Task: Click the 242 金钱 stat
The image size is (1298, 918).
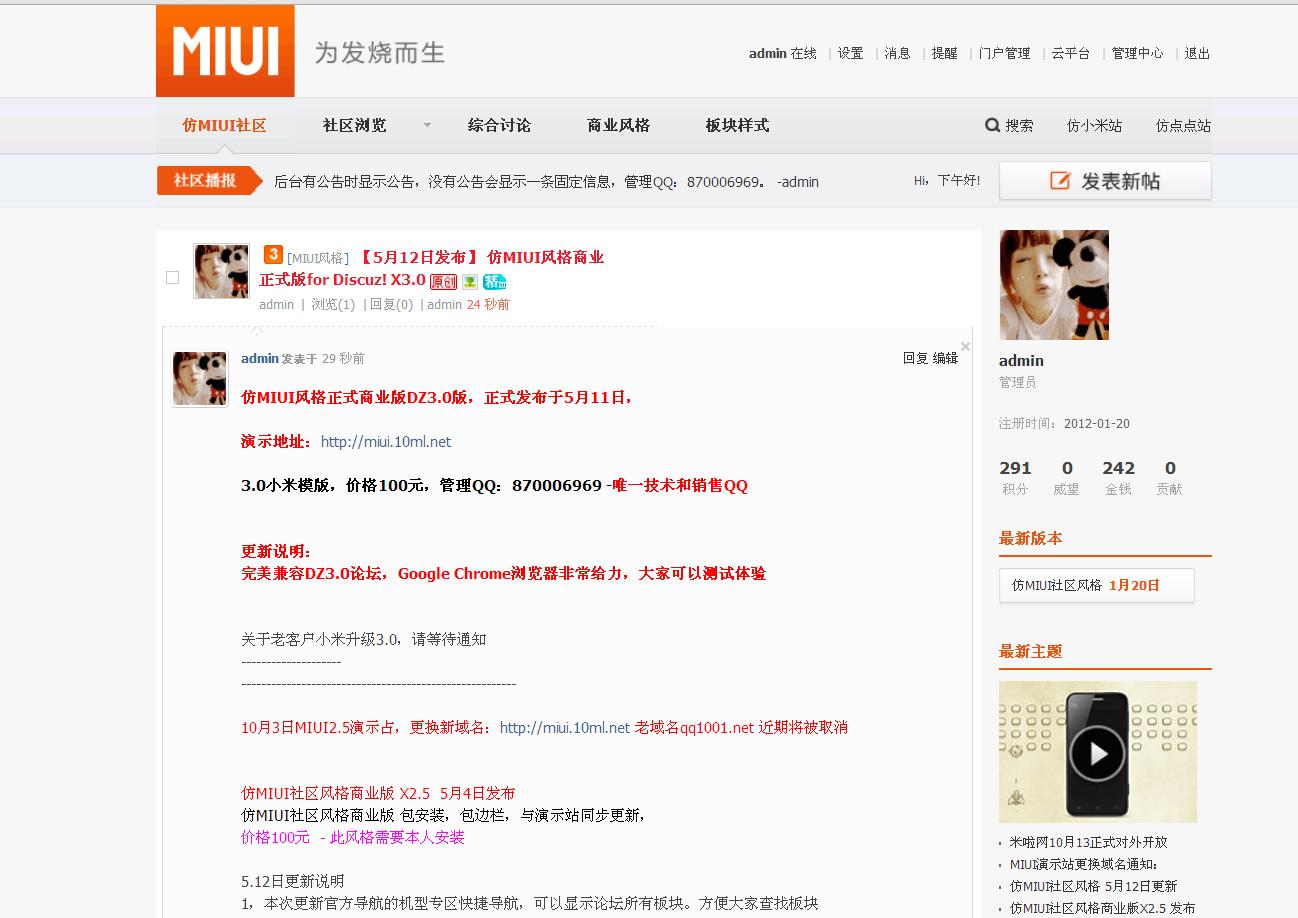Action: pos(1118,477)
